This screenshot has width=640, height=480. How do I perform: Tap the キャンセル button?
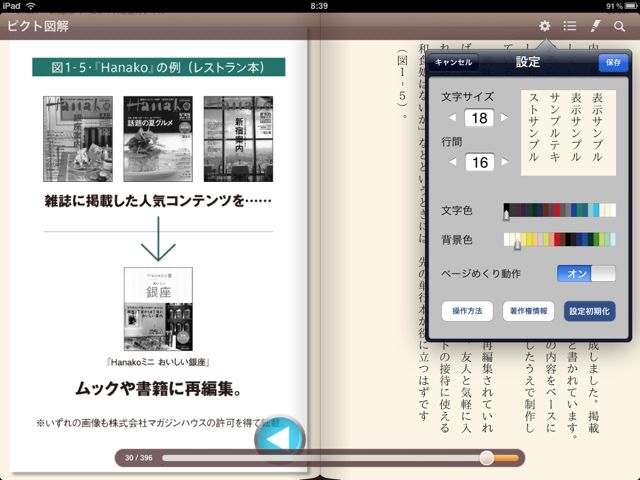click(453, 62)
